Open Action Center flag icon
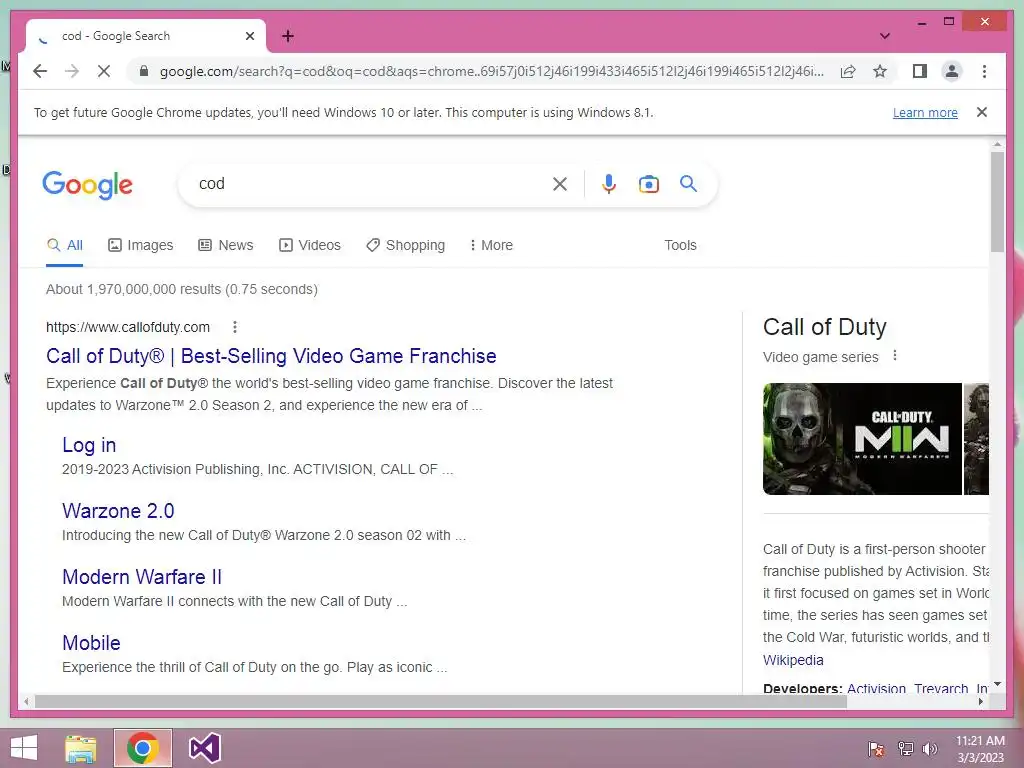The width and height of the screenshot is (1024, 768). pos(876,749)
